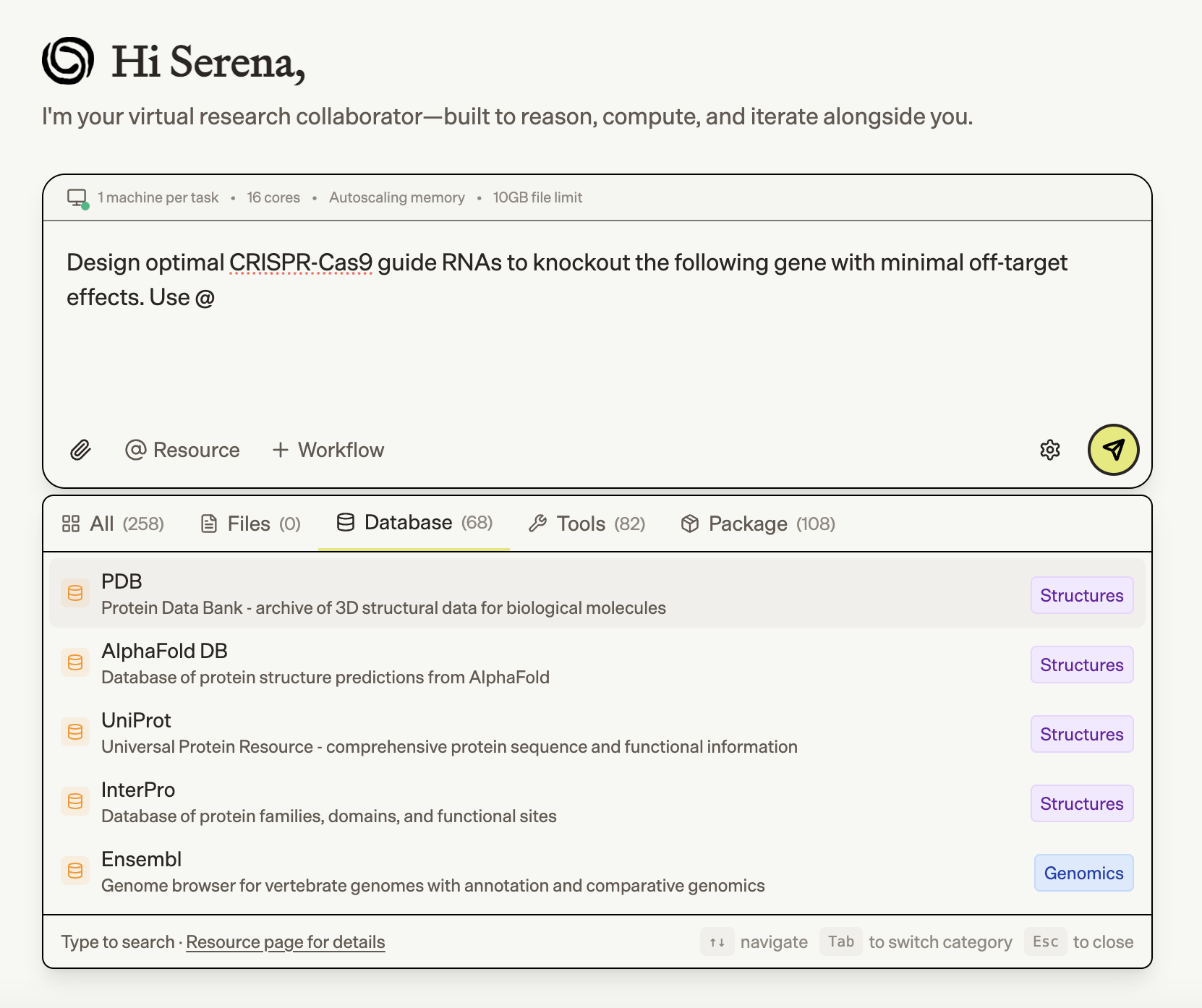Open the Files category
This screenshot has width=1202, height=1008.
point(249,523)
